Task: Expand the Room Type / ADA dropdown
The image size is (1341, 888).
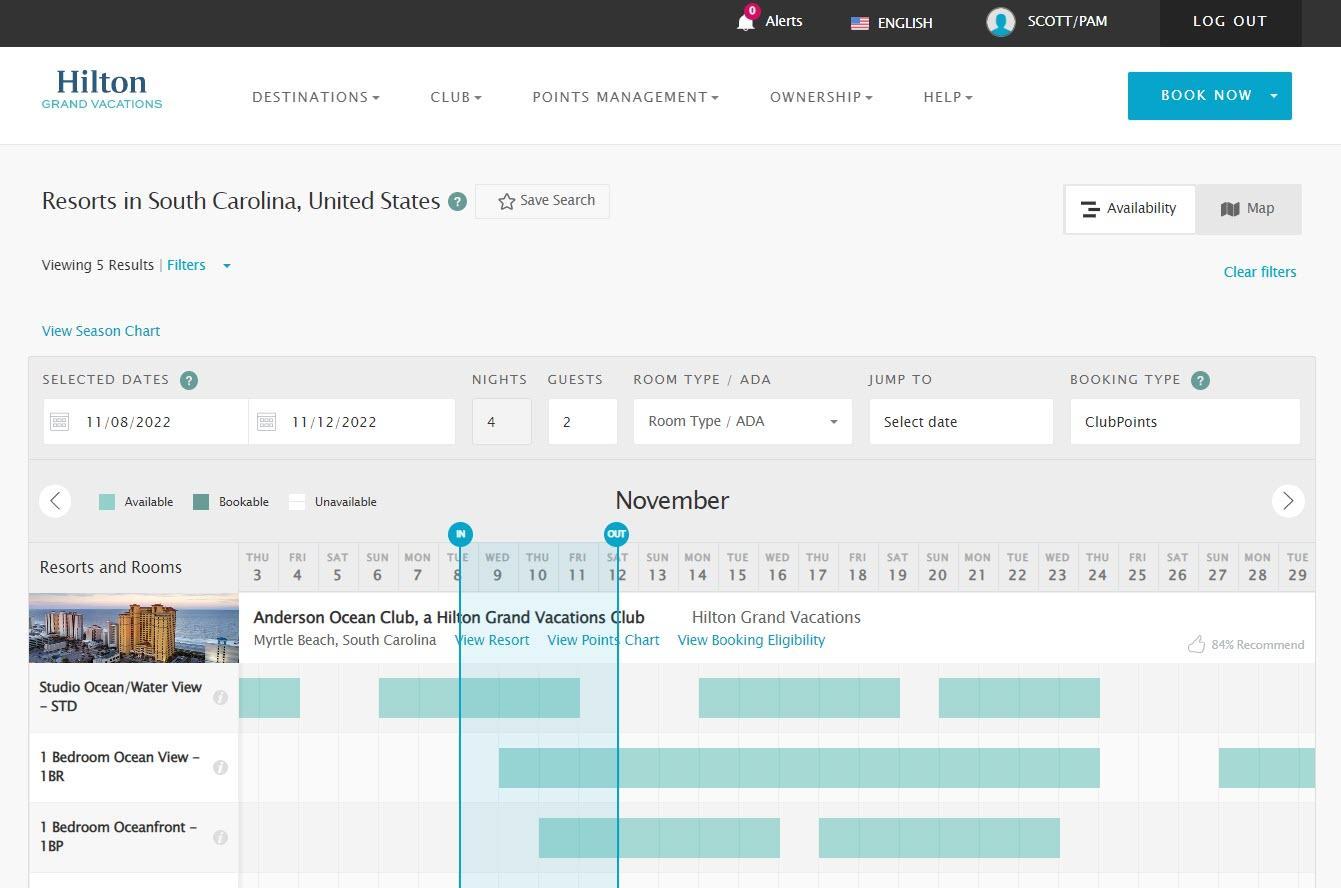Action: tap(742, 422)
